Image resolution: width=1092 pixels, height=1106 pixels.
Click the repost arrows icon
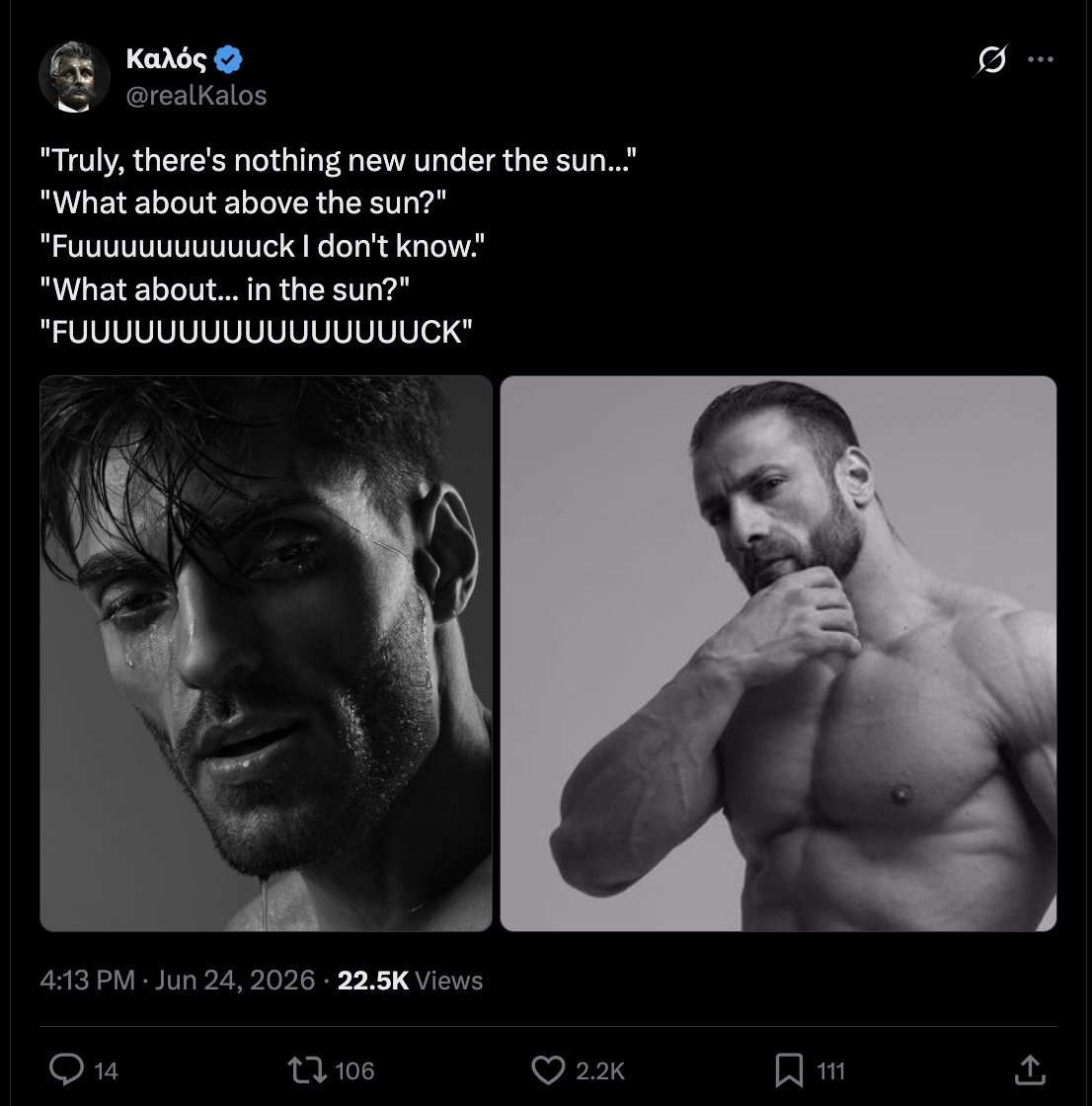pos(307,1070)
